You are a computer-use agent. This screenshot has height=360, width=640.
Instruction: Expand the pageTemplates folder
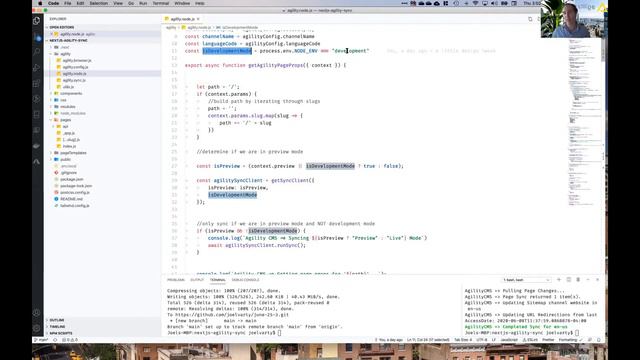[x=73, y=153]
